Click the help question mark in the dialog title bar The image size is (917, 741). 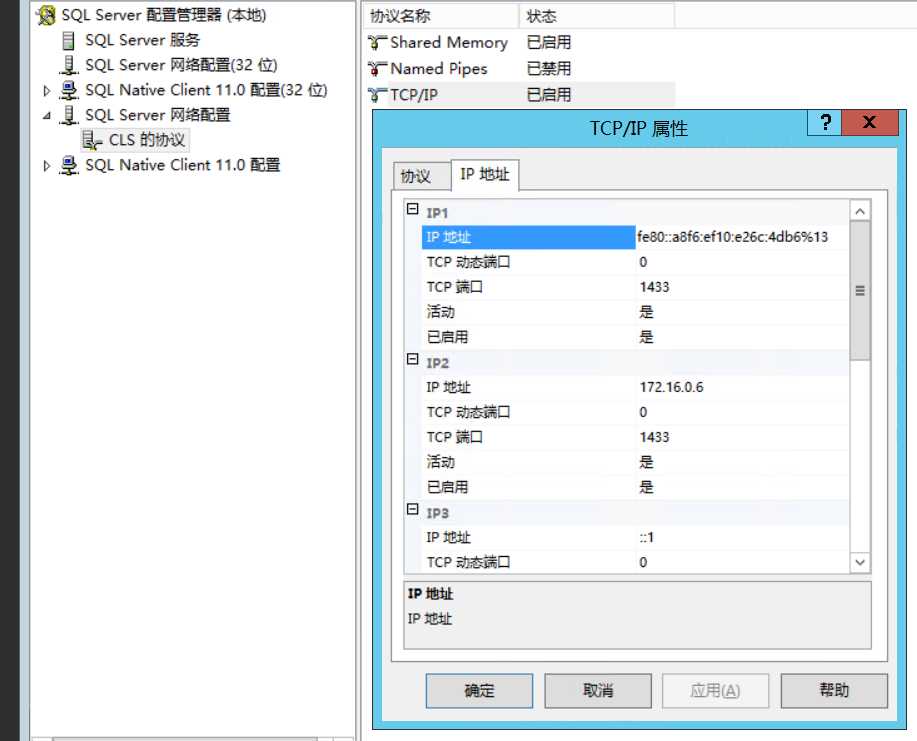pos(825,123)
